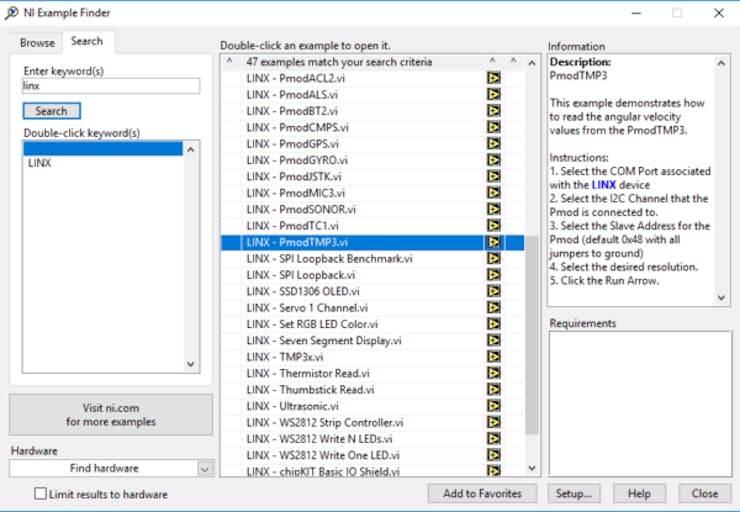Click sort caret left of results header
This screenshot has height=512, width=740.
click(230, 61)
